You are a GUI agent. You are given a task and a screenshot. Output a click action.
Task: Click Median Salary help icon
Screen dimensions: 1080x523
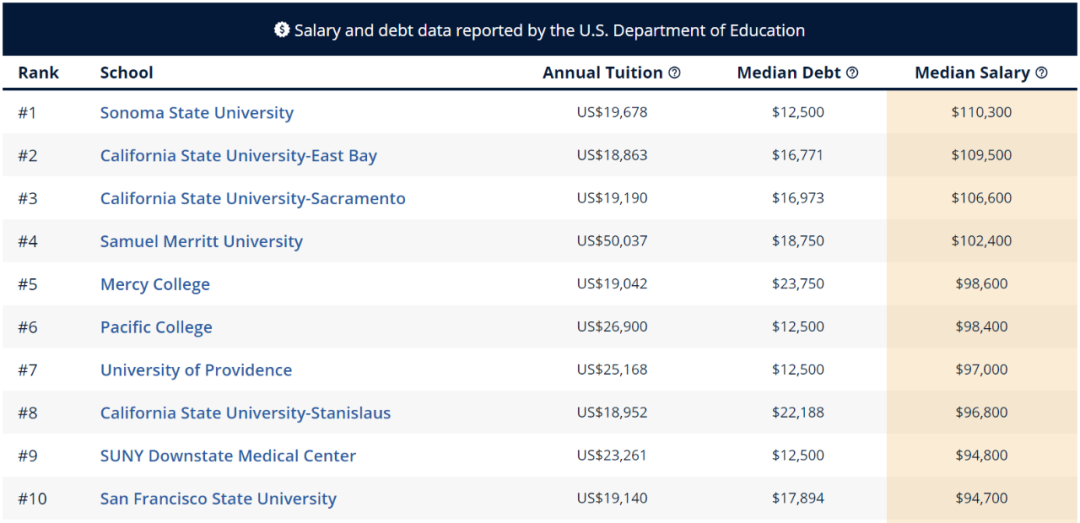pyautogui.click(x=1041, y=73)
